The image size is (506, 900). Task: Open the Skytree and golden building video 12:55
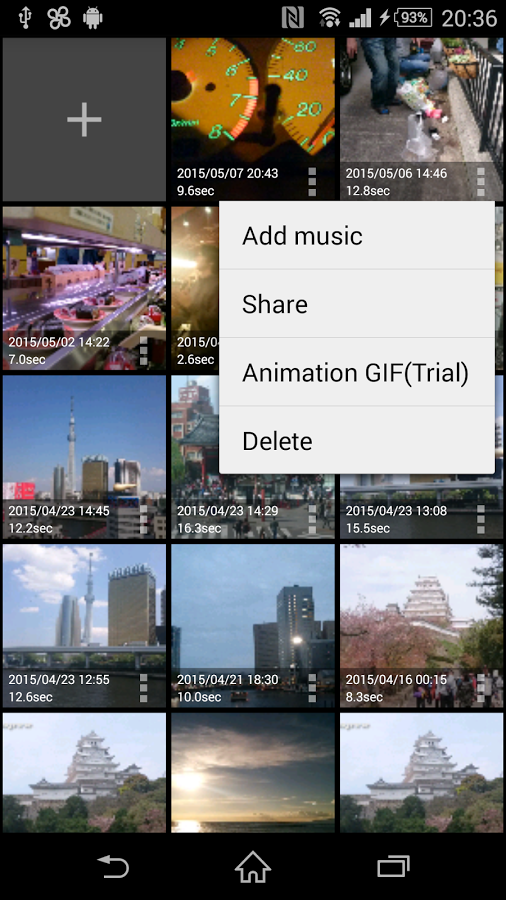click(x=84, y=626)
